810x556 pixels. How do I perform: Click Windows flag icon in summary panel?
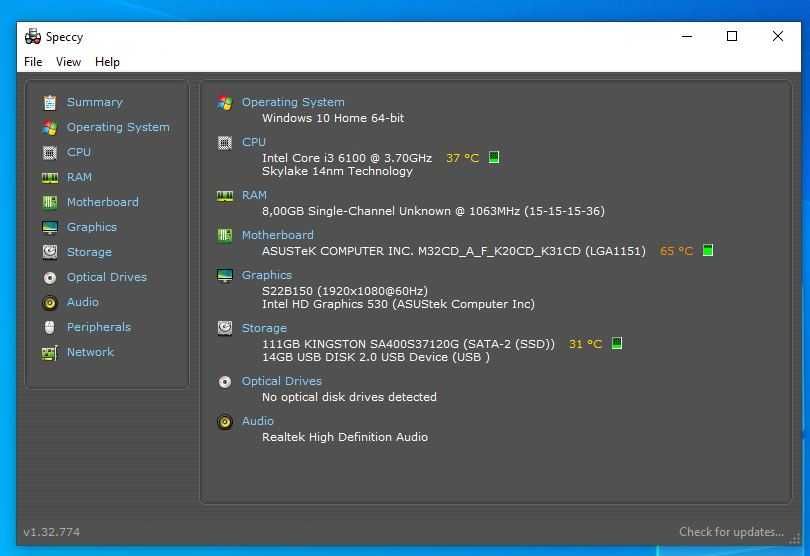(225, 103)
